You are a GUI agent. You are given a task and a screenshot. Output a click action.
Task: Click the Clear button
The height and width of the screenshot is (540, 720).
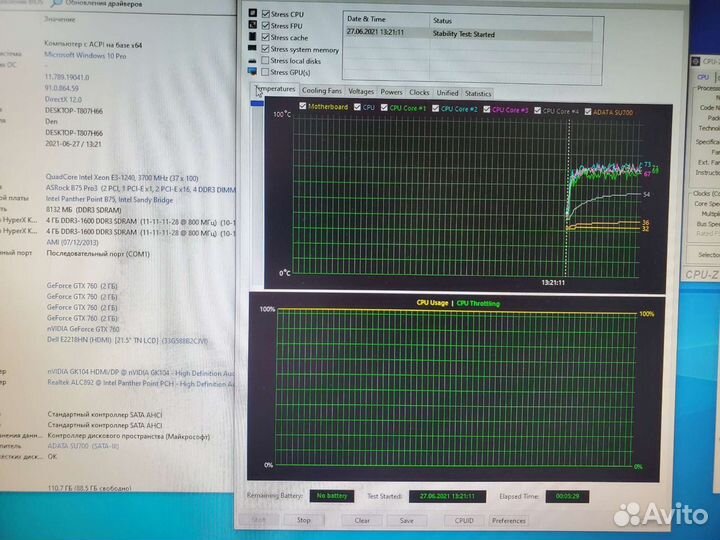[362, 520]
